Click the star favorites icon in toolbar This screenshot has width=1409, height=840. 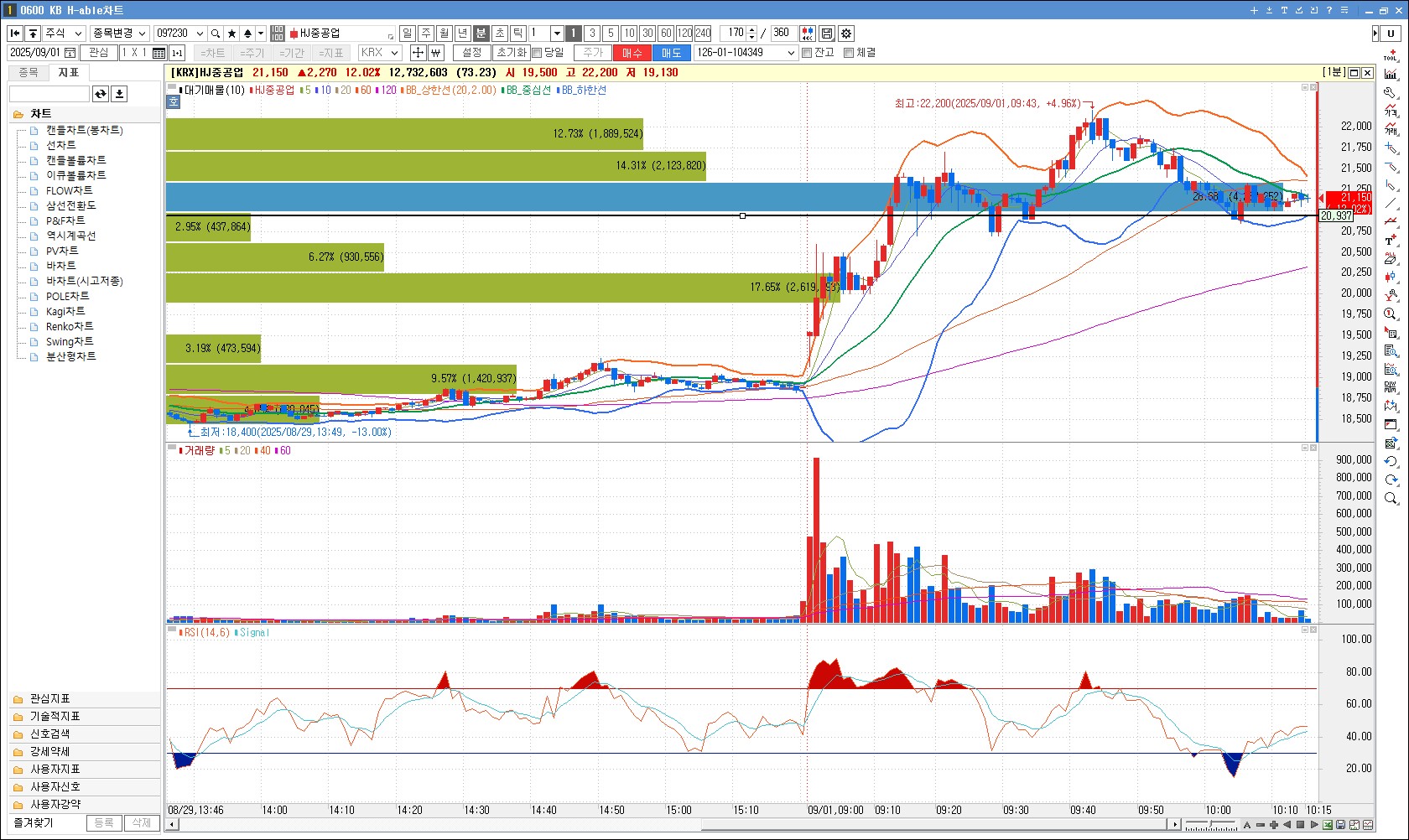coord(232,34)
